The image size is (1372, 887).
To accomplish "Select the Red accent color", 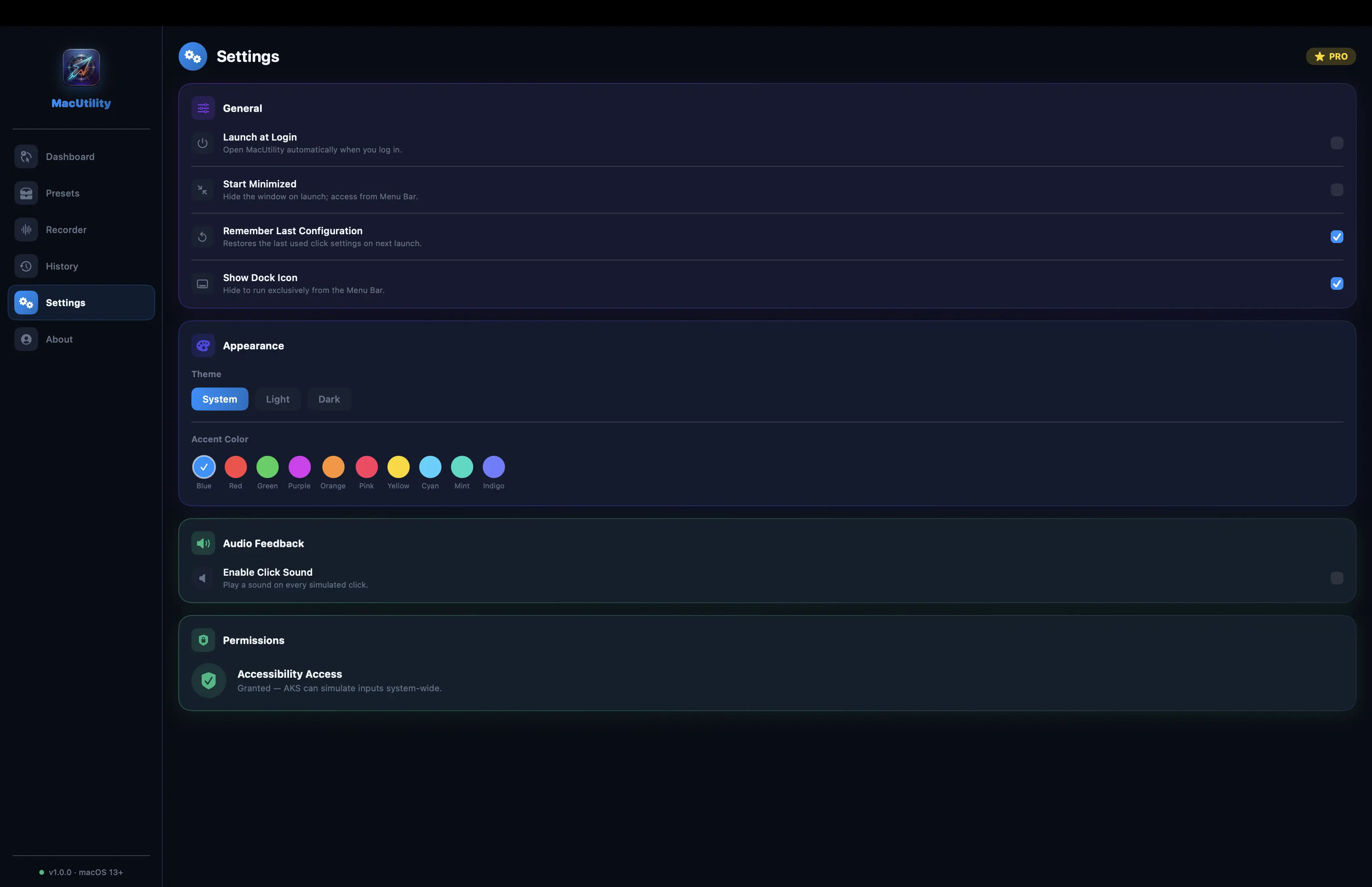I will [x=235, y=467].
